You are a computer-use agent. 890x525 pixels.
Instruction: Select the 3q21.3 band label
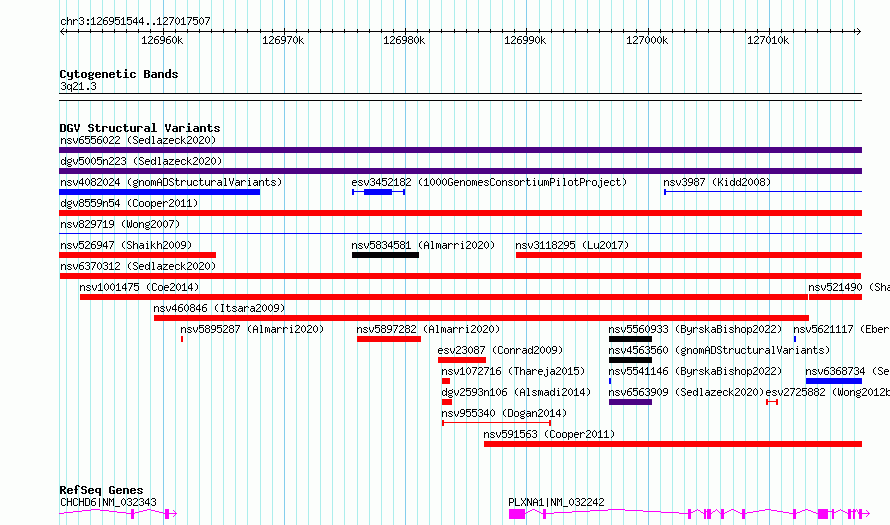[78, 86]
